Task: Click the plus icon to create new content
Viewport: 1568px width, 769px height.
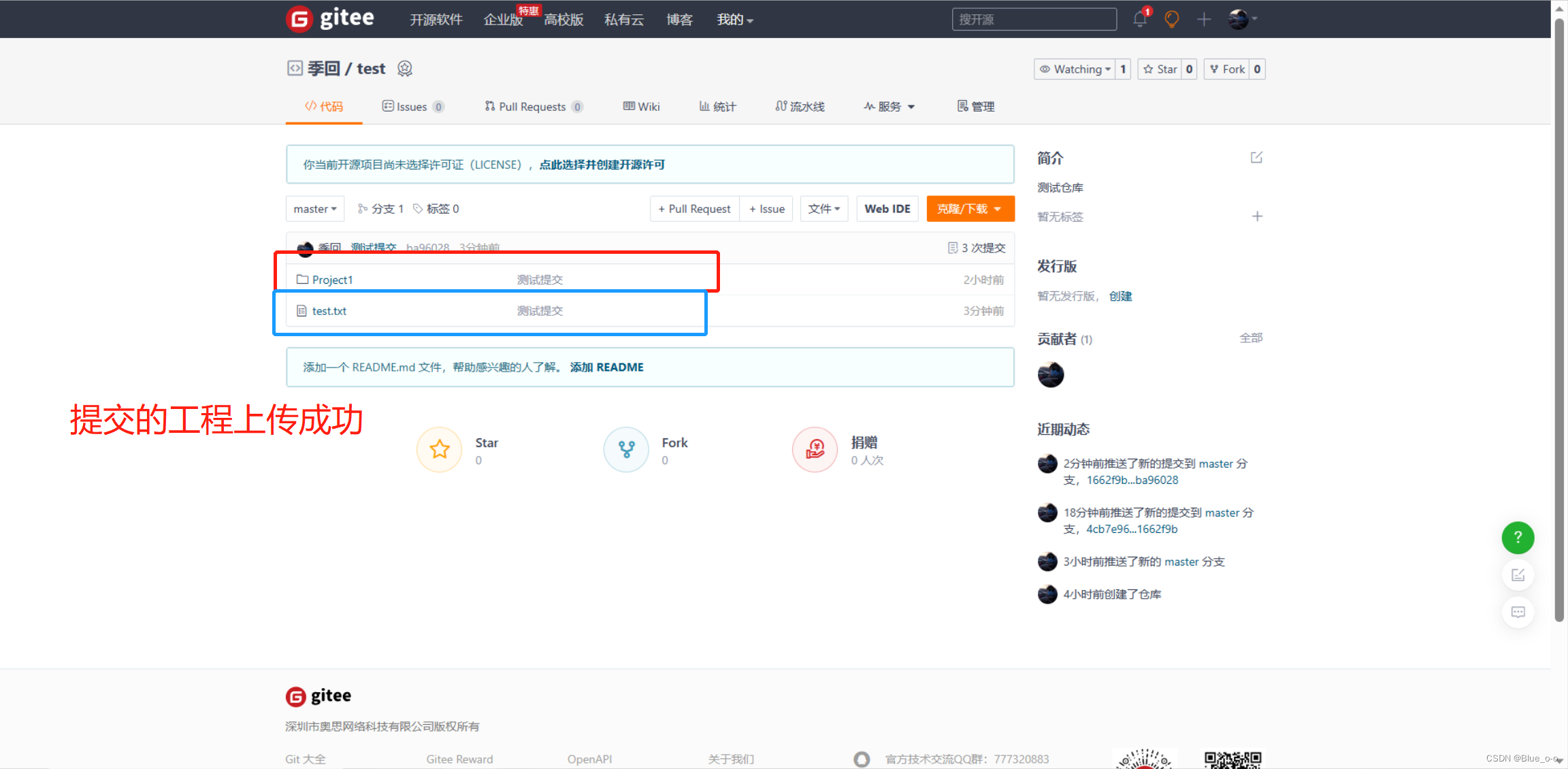Action: (x=1203, y=19)
